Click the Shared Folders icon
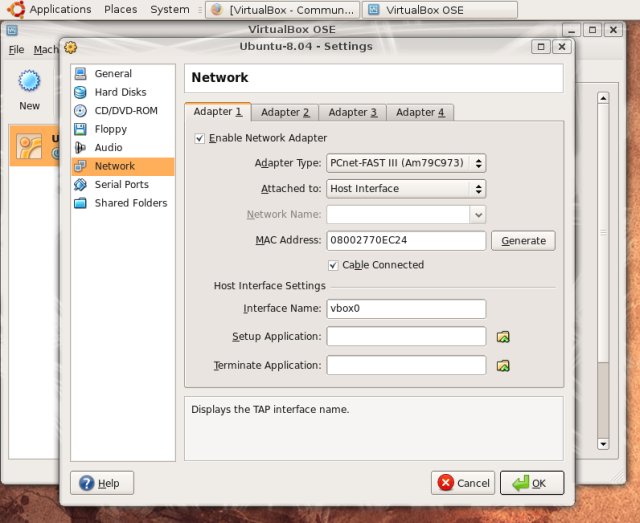 tap(80, 203)
